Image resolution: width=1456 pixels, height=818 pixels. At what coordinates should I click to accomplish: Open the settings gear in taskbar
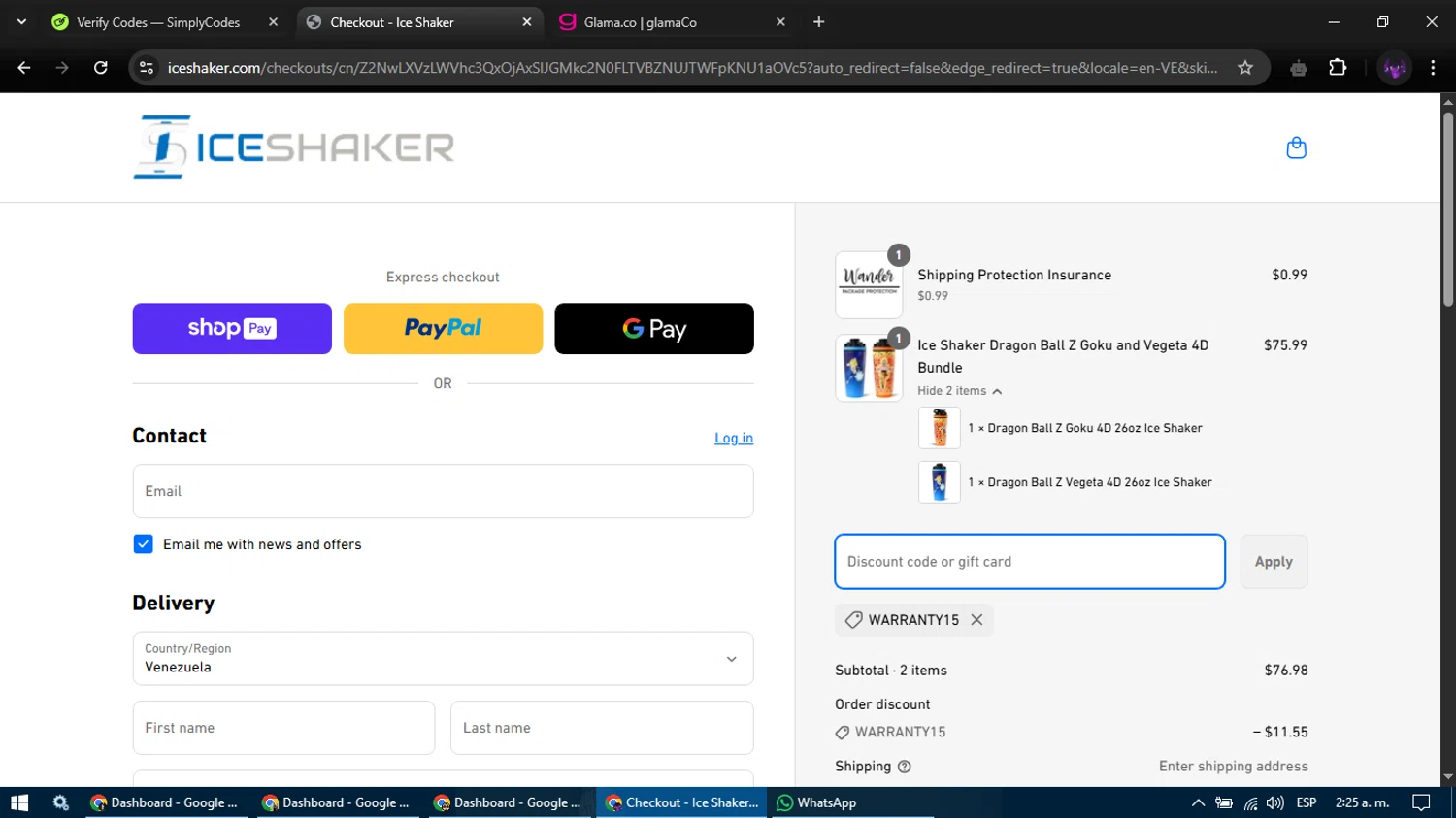(x=61, y=802)
